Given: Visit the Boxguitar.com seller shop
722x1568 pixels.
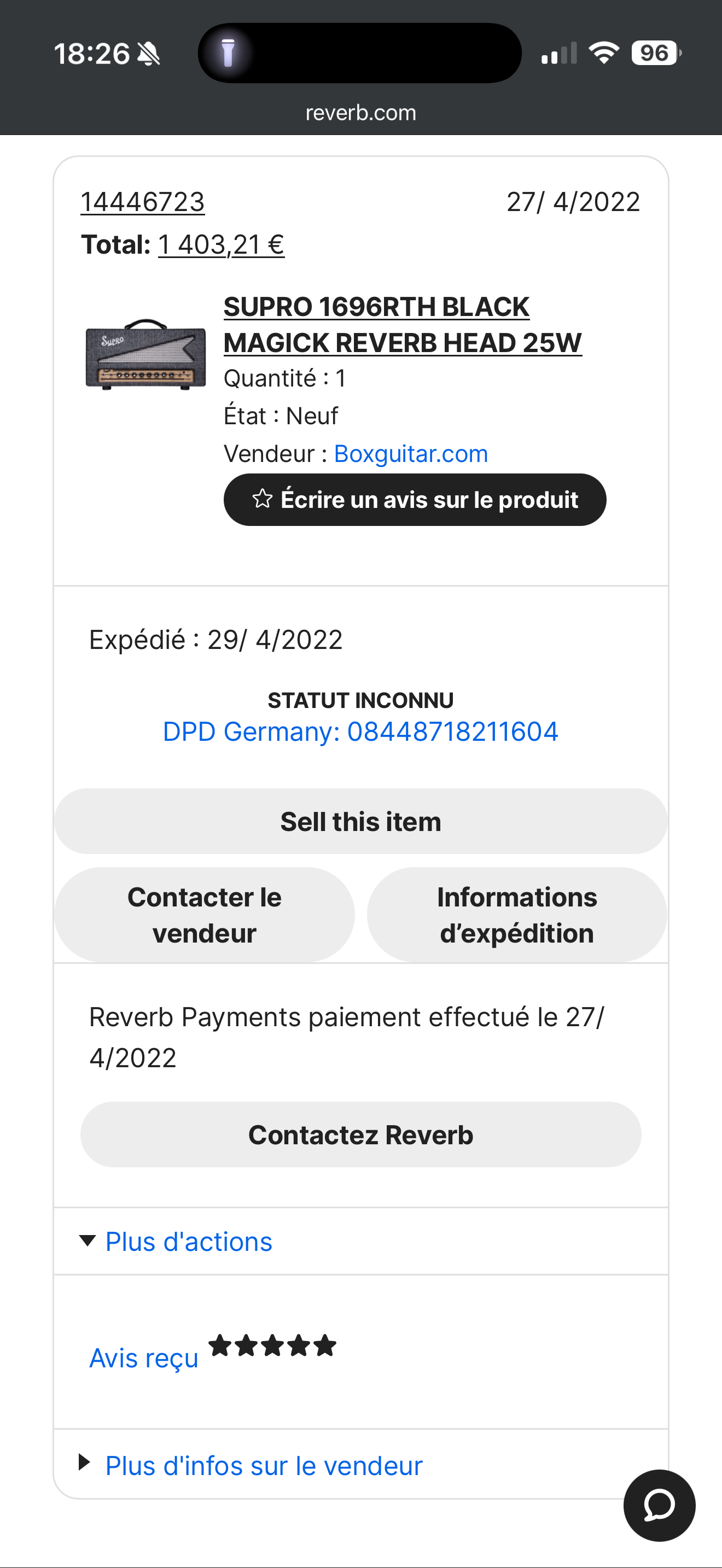Looking at the screenshot, I should click(411, 454).
